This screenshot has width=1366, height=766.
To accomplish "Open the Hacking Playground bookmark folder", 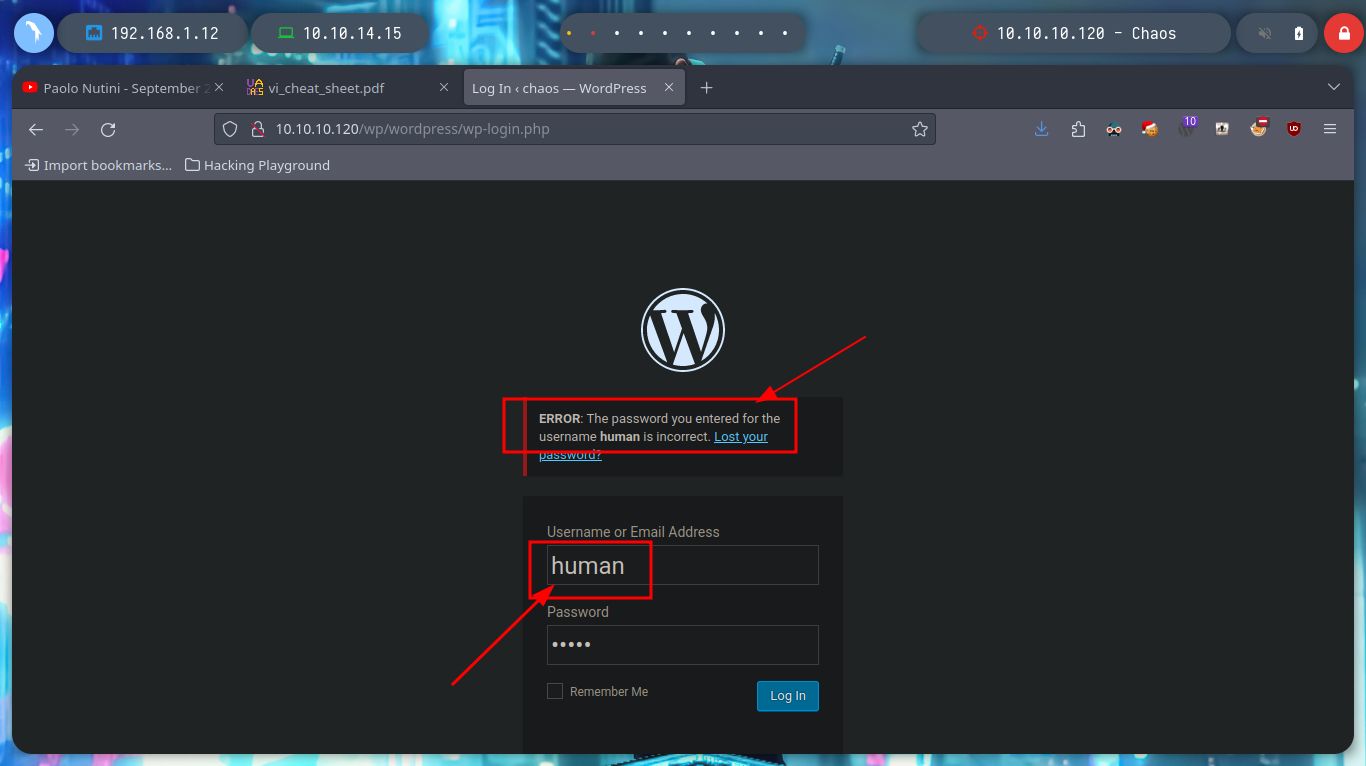I will (x=257, y=165).
